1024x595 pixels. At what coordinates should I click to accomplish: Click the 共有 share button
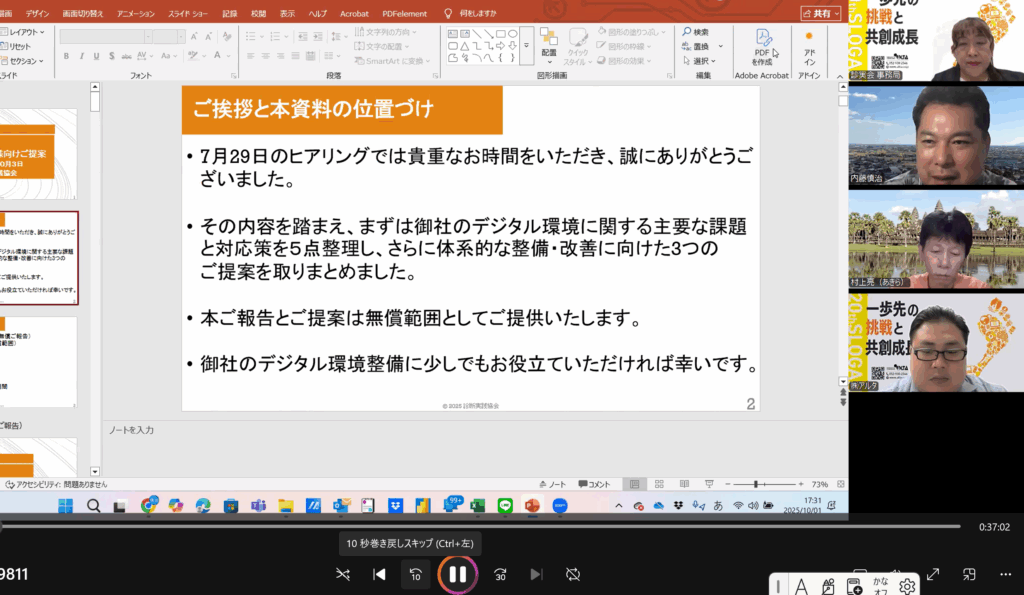click(821, 14)
